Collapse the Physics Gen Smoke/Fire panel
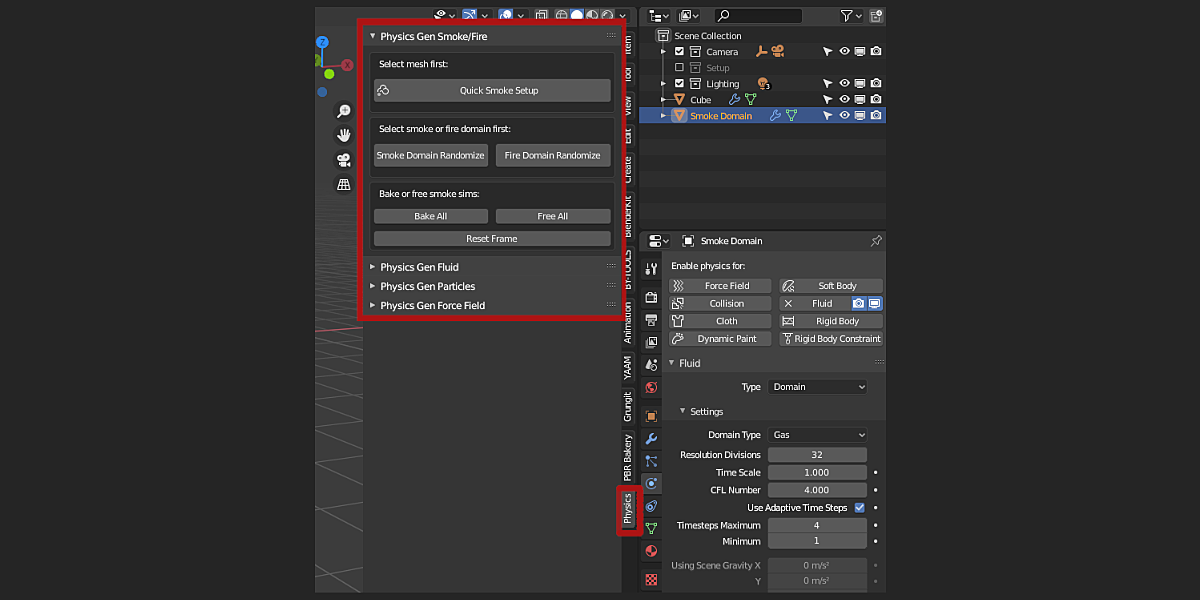Image resolution: width=1200 pixels, height=600 pixels. [x=371, y=35]
